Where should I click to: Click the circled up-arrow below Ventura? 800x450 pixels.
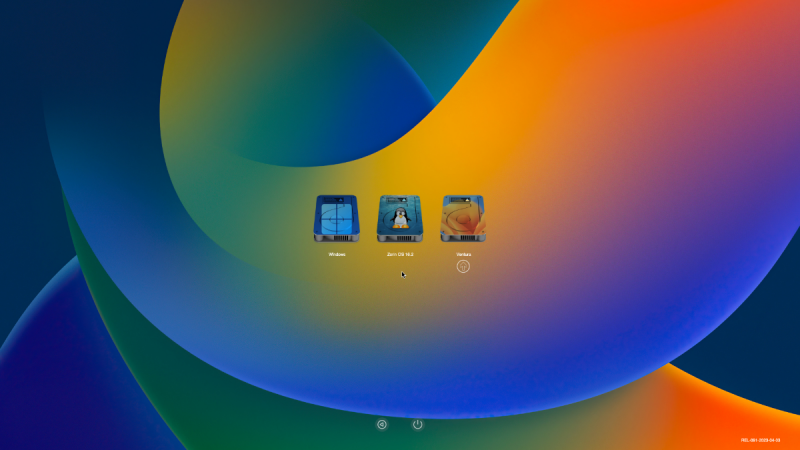pyautogui.click(x=463, y=266)
